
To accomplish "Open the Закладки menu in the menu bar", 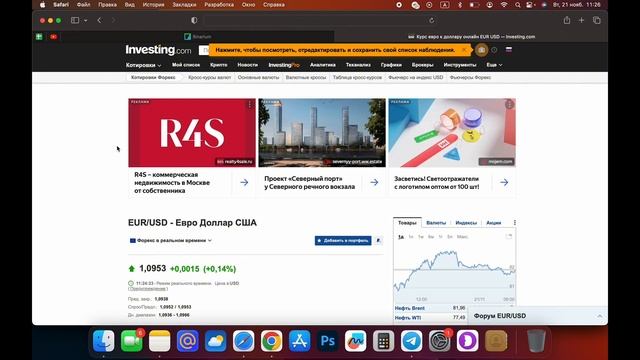I will (x=184, y=5).
